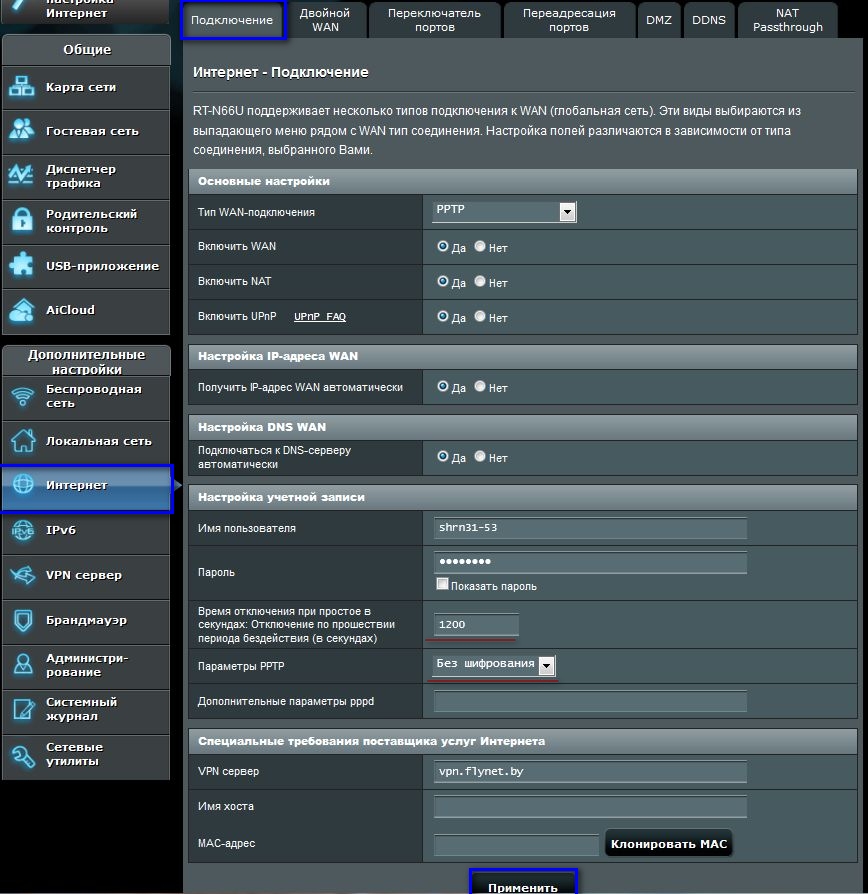Open the Брандмауэр shield icon
Screen dimensions: 868x894
click(x=23, y=621)
